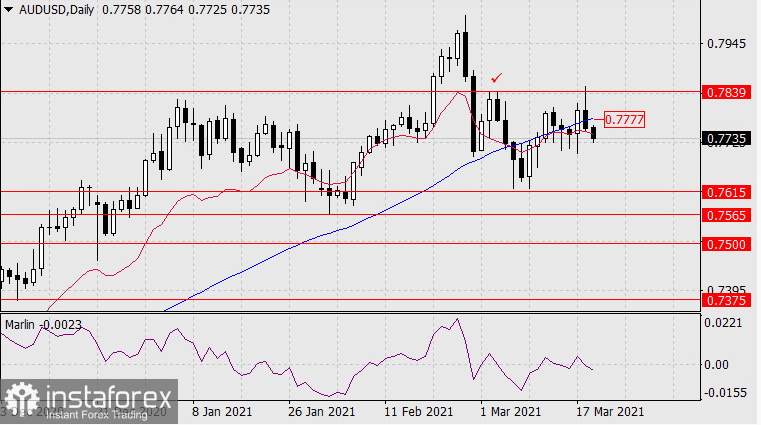Click the 0.7777 price tag box
Viewport: 761px width, 425px height.
click(x=625, y=119)
